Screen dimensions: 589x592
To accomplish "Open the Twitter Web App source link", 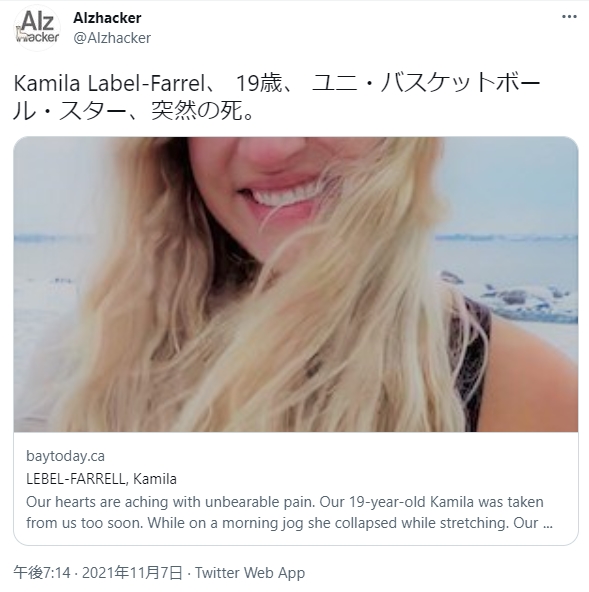I will tap(250, 572).
